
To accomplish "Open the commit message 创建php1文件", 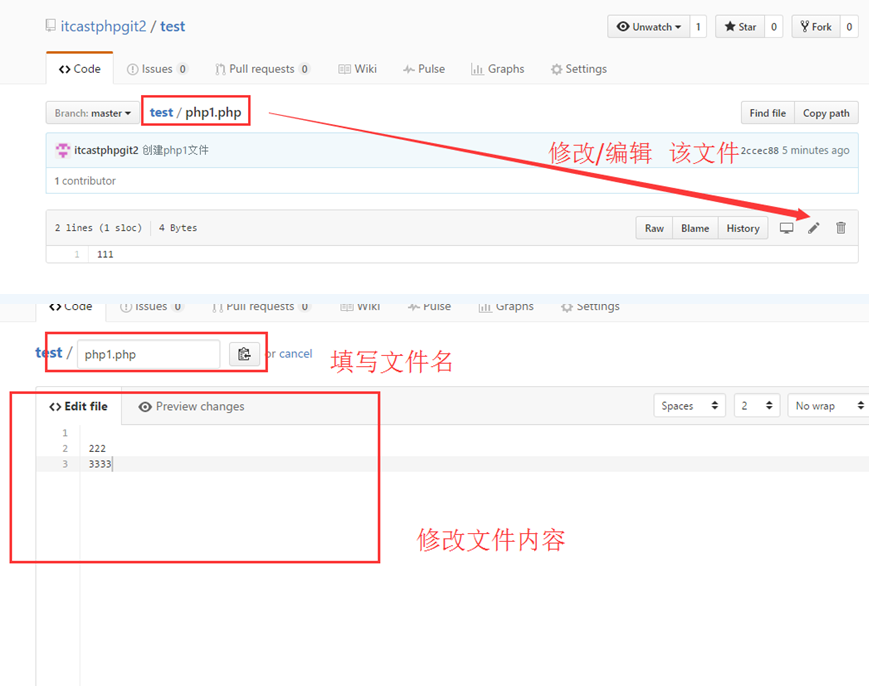I will [175, 150].
